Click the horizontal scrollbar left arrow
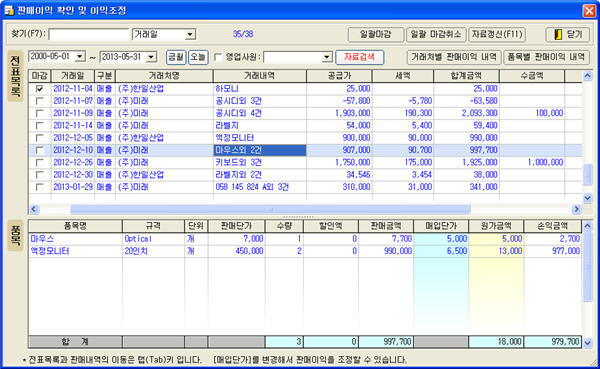The image size is (600, 369). click(34, 209)
